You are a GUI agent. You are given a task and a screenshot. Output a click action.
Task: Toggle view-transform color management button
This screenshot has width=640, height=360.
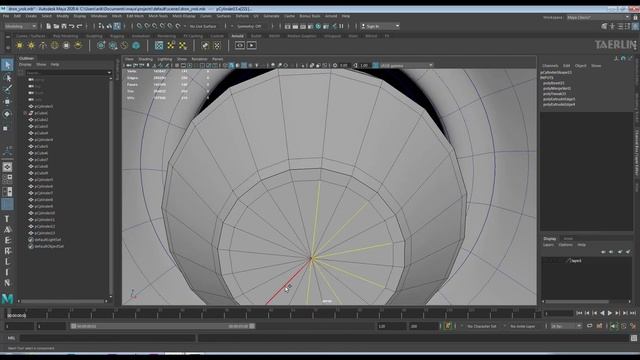point(375,65)
